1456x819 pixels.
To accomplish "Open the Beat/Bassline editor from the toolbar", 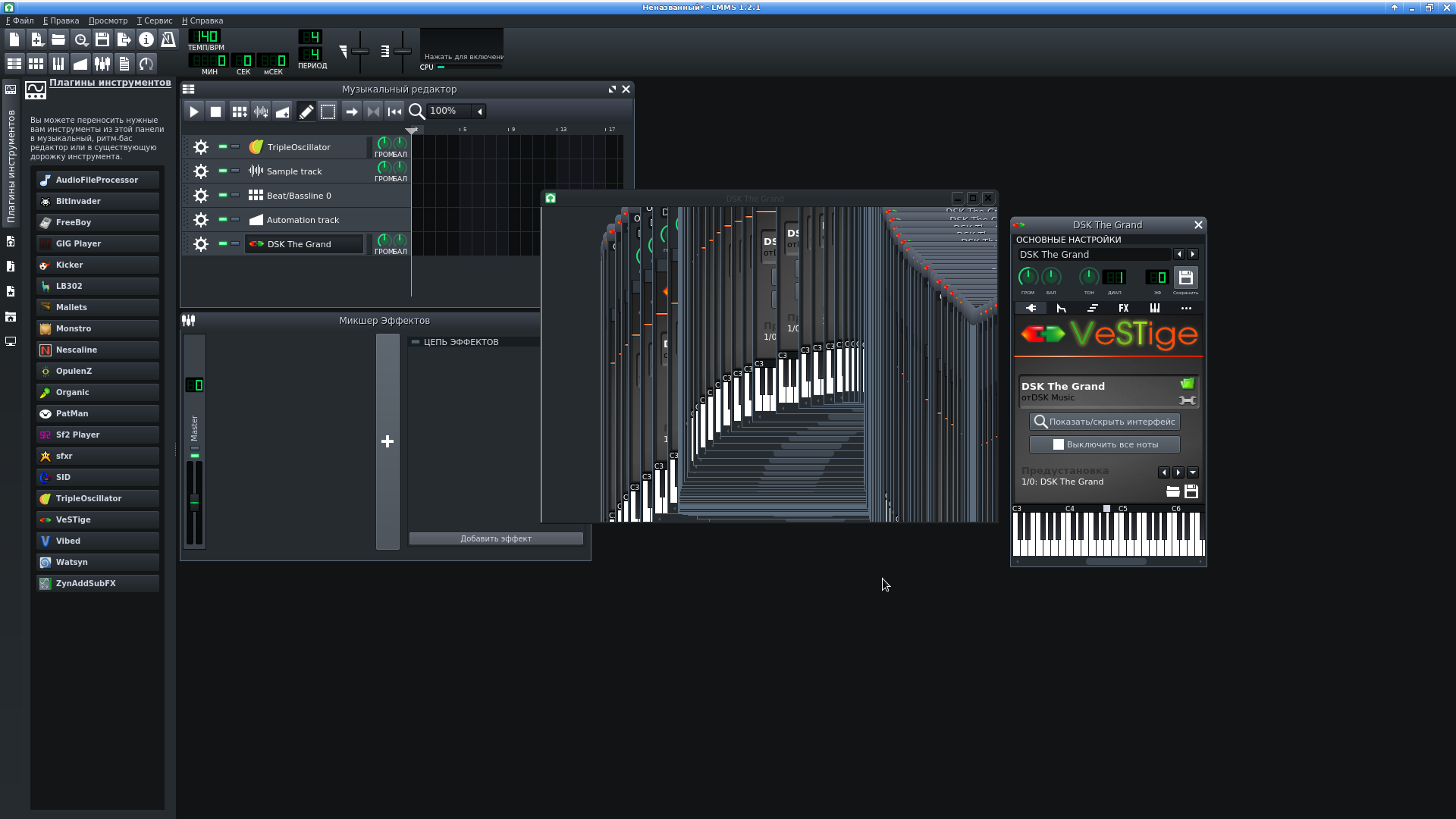I will click(36, 64).
